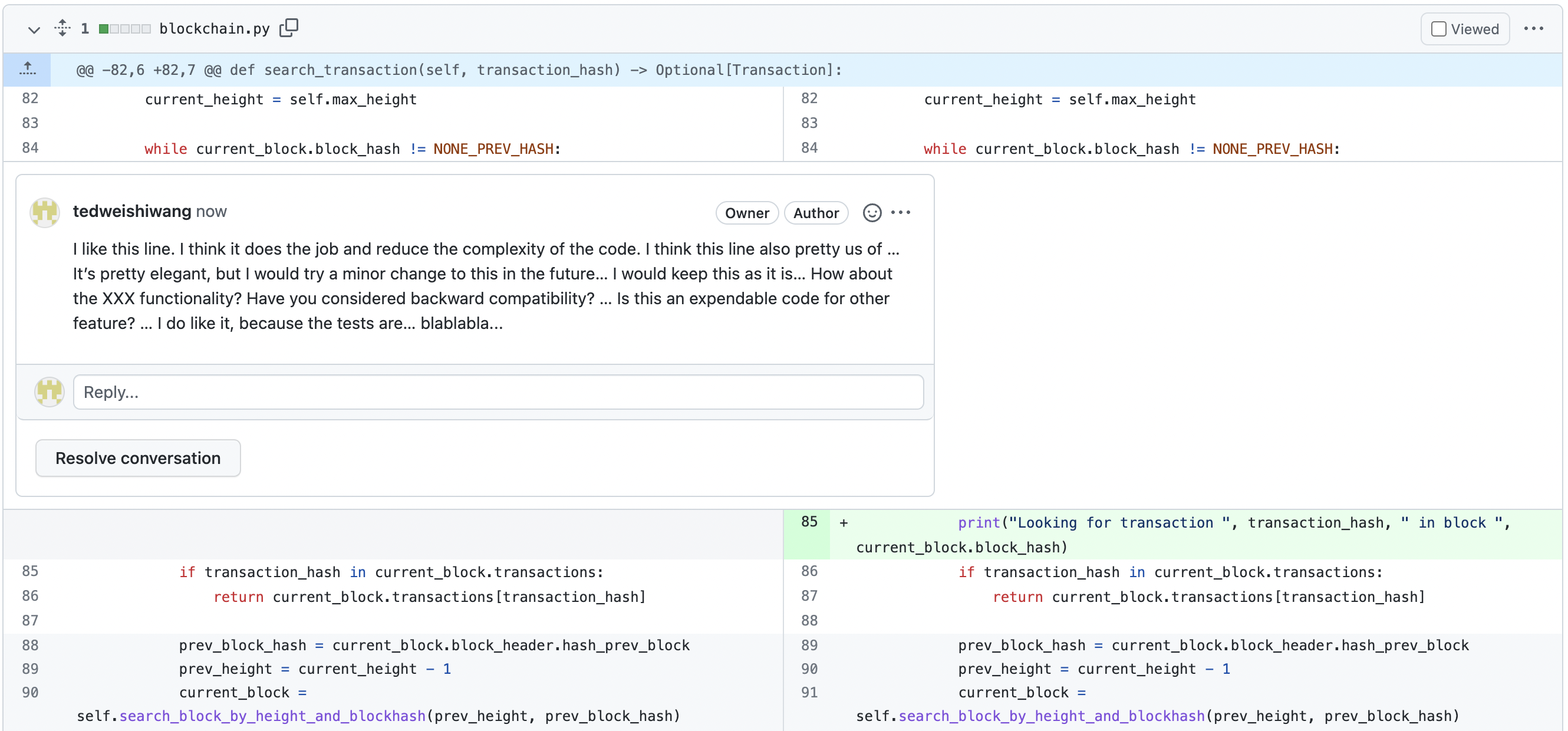Add an emoji reaction to the comment

872,212
